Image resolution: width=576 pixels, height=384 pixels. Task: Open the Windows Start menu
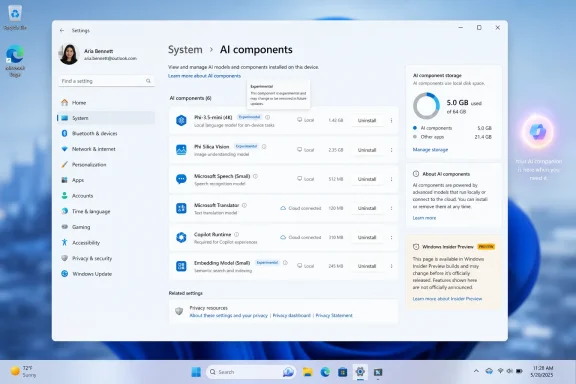coord(196,372)
